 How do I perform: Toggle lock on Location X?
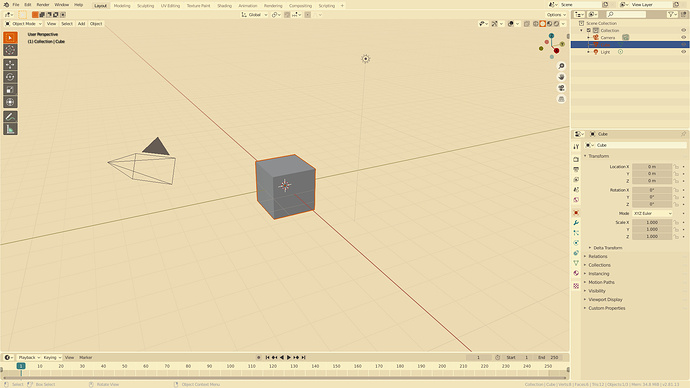pos(675,167)
